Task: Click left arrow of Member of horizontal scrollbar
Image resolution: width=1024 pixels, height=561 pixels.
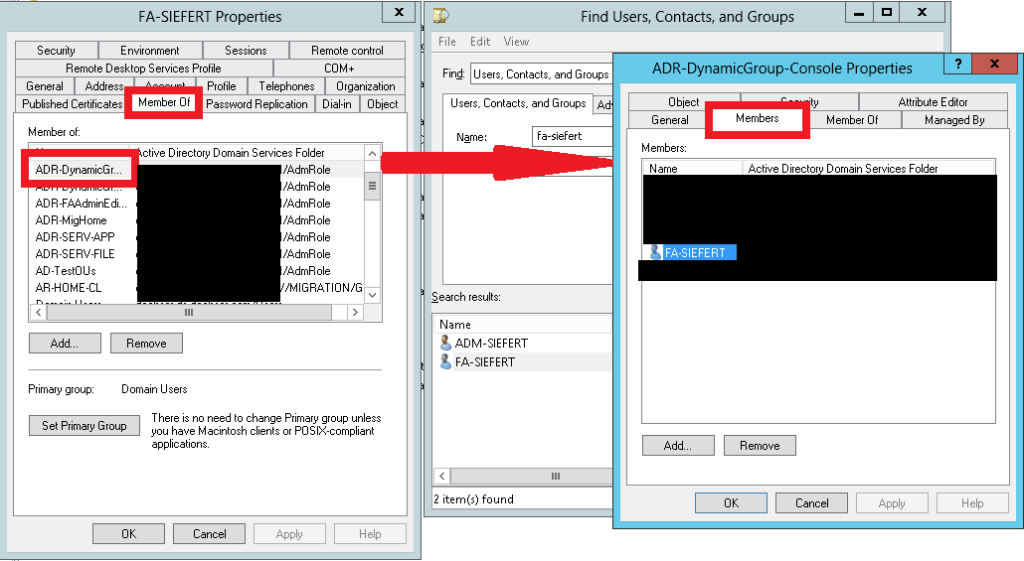Action: point(38,312)
